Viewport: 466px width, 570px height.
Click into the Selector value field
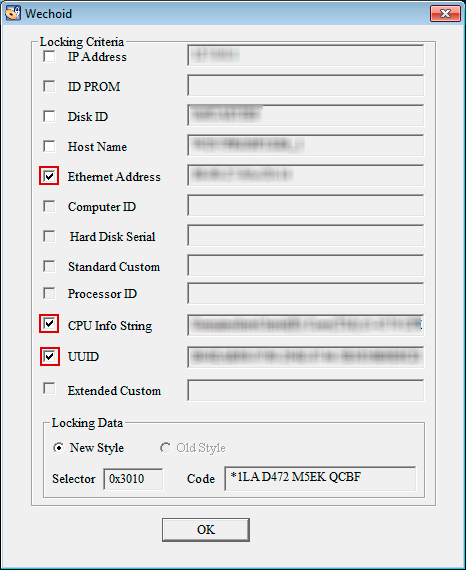click(133, 479)
